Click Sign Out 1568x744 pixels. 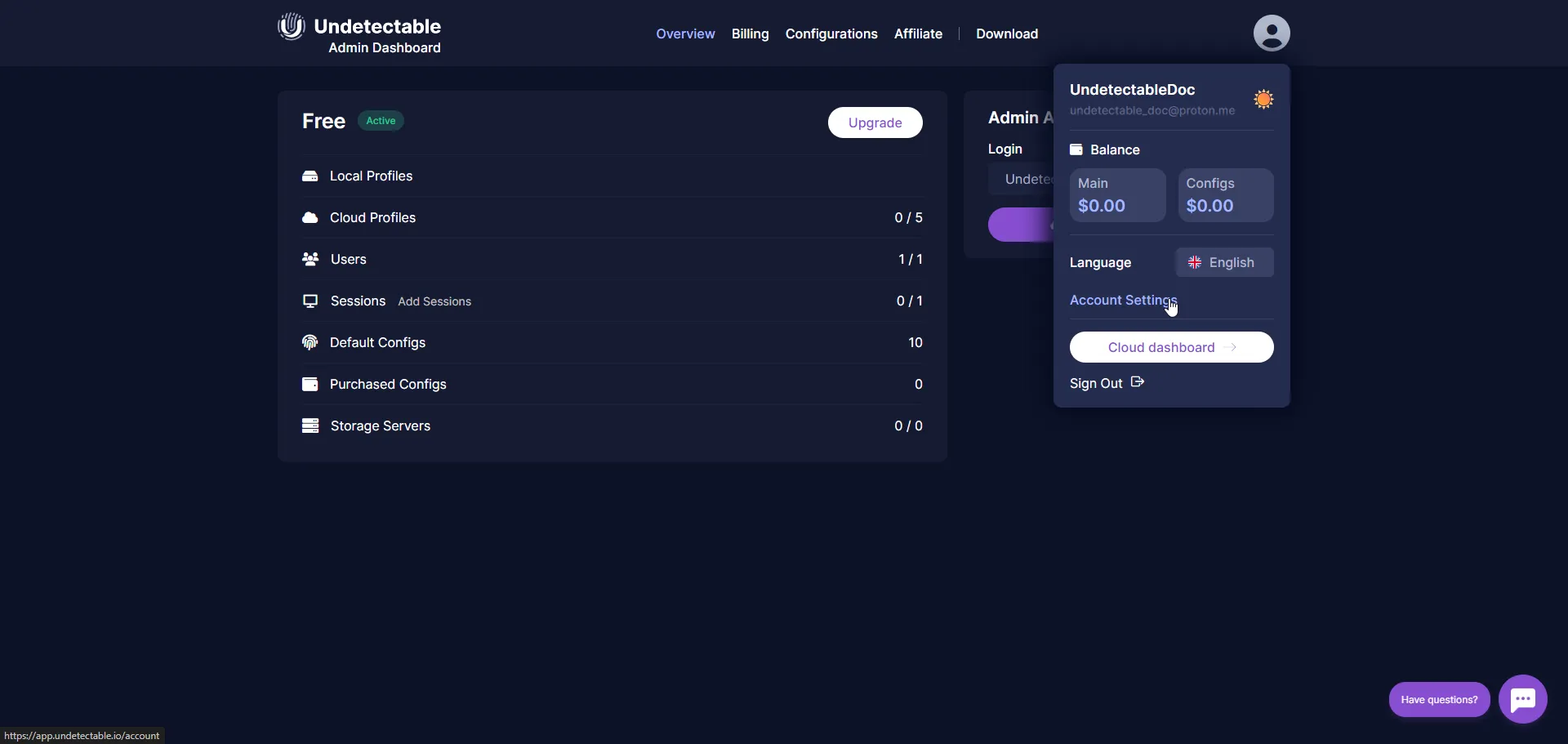[1096, 383]
